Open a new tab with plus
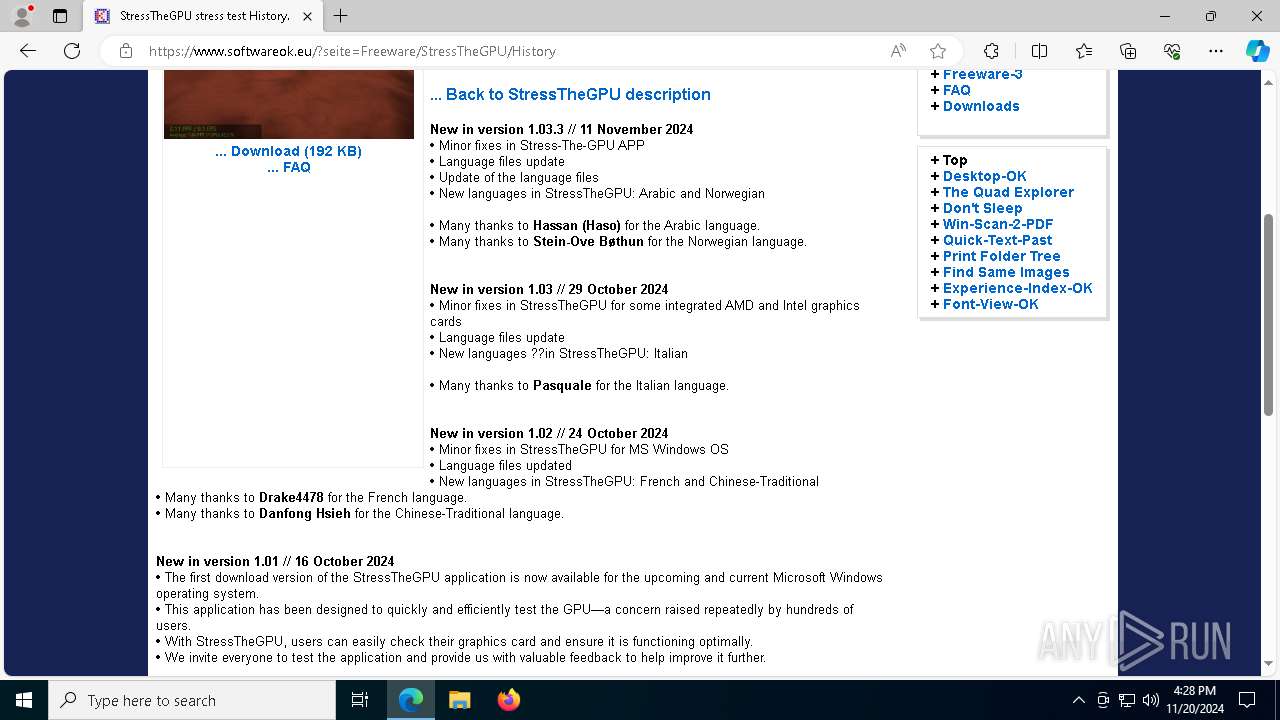 pyautogui.click(x=341, y=16)
